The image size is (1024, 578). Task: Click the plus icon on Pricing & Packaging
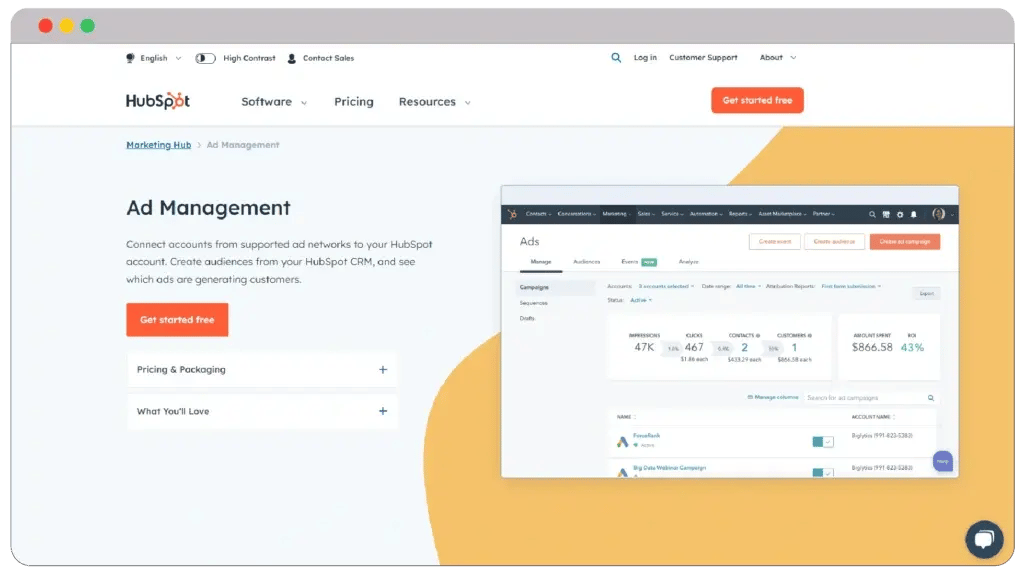click(382, 369)
